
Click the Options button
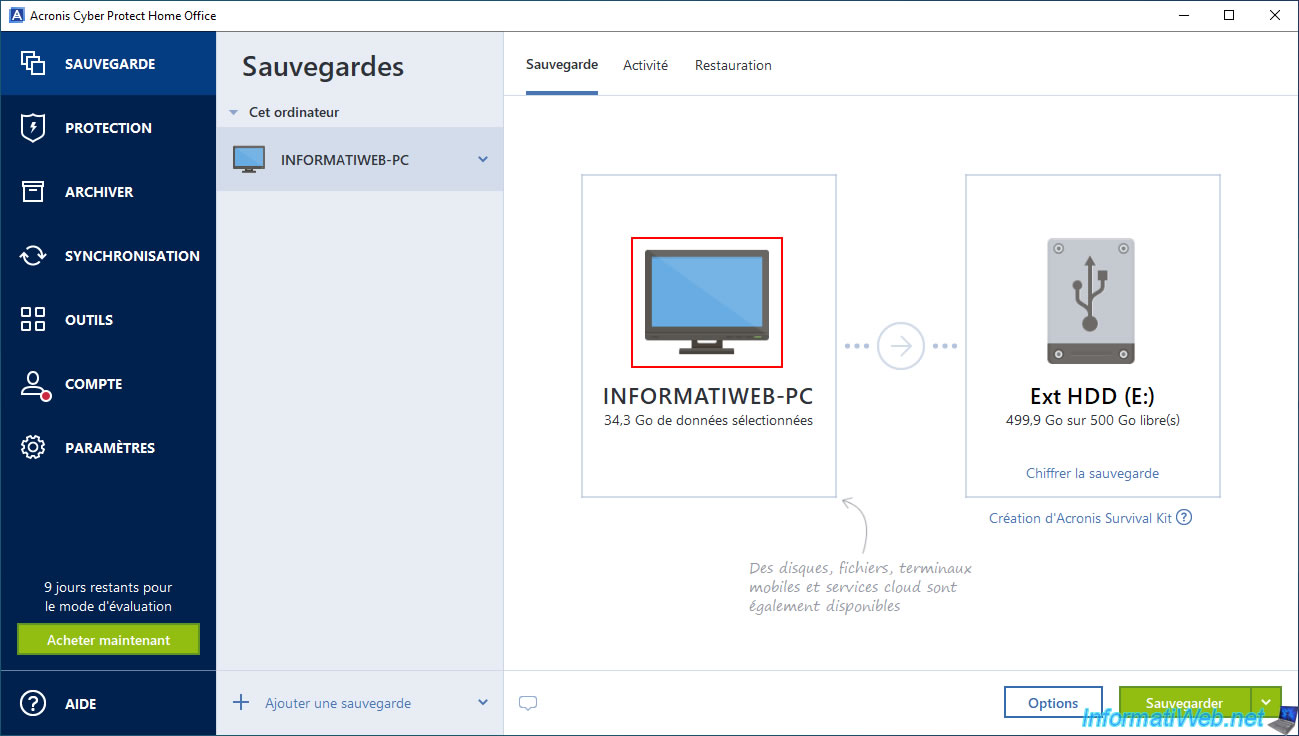pyautogui.click(x=1053, y=703)
